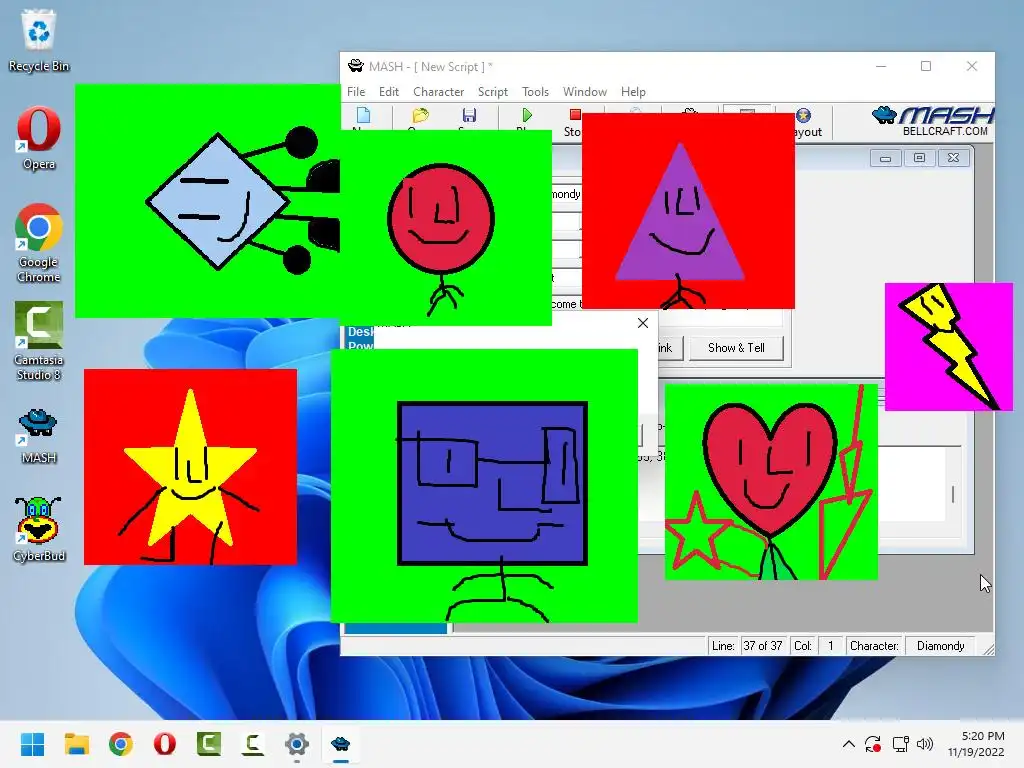Open the Edit menu
Viewport: 1024px width, 768px height.
pyautogui.click(x=389, y=91)
